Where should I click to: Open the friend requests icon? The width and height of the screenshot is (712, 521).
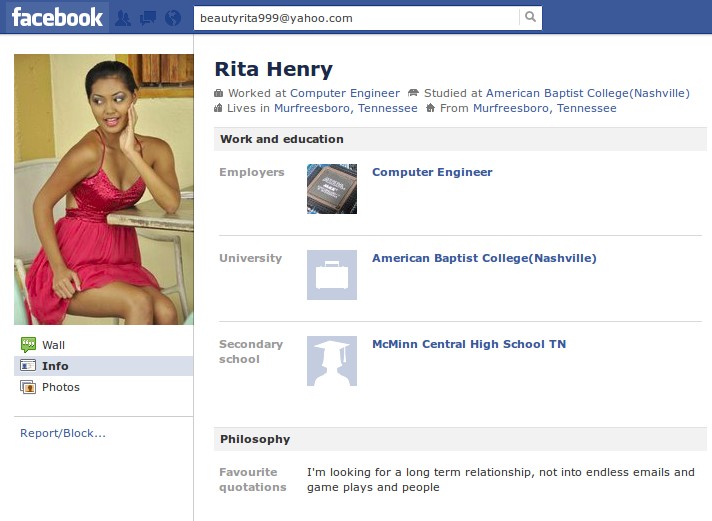coord(123,18)
